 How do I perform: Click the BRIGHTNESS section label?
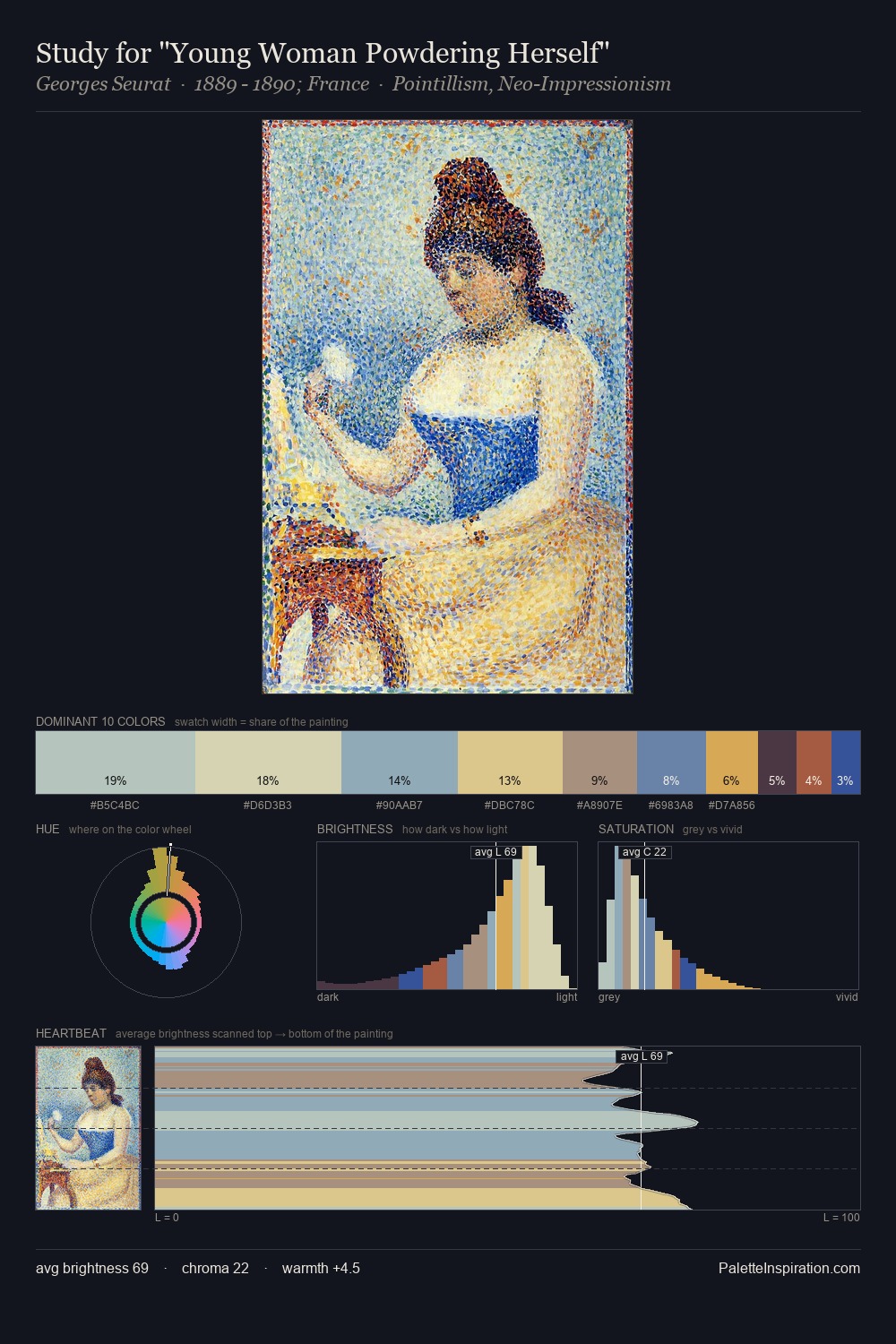tap(355, 829)
